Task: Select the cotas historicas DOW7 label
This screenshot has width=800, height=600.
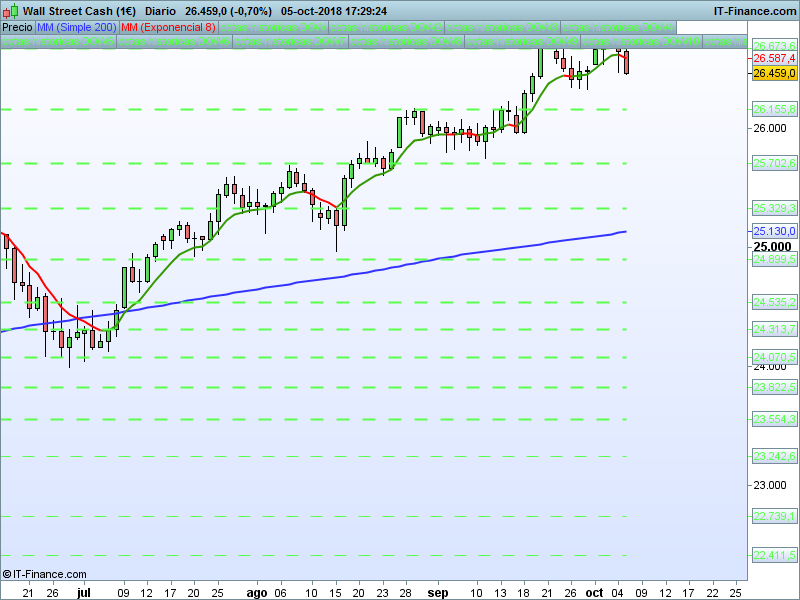Action: pyautogui.click(x=290, y=41)
